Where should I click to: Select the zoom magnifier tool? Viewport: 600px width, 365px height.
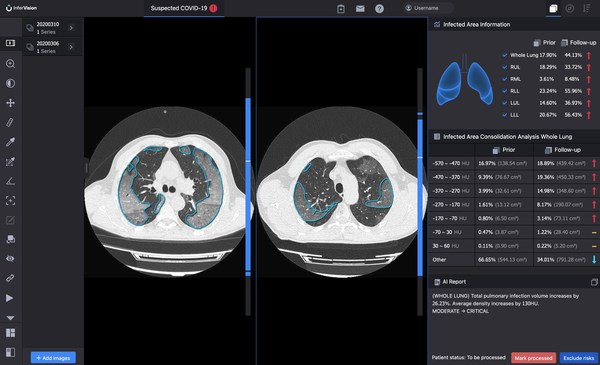(10, 64)
